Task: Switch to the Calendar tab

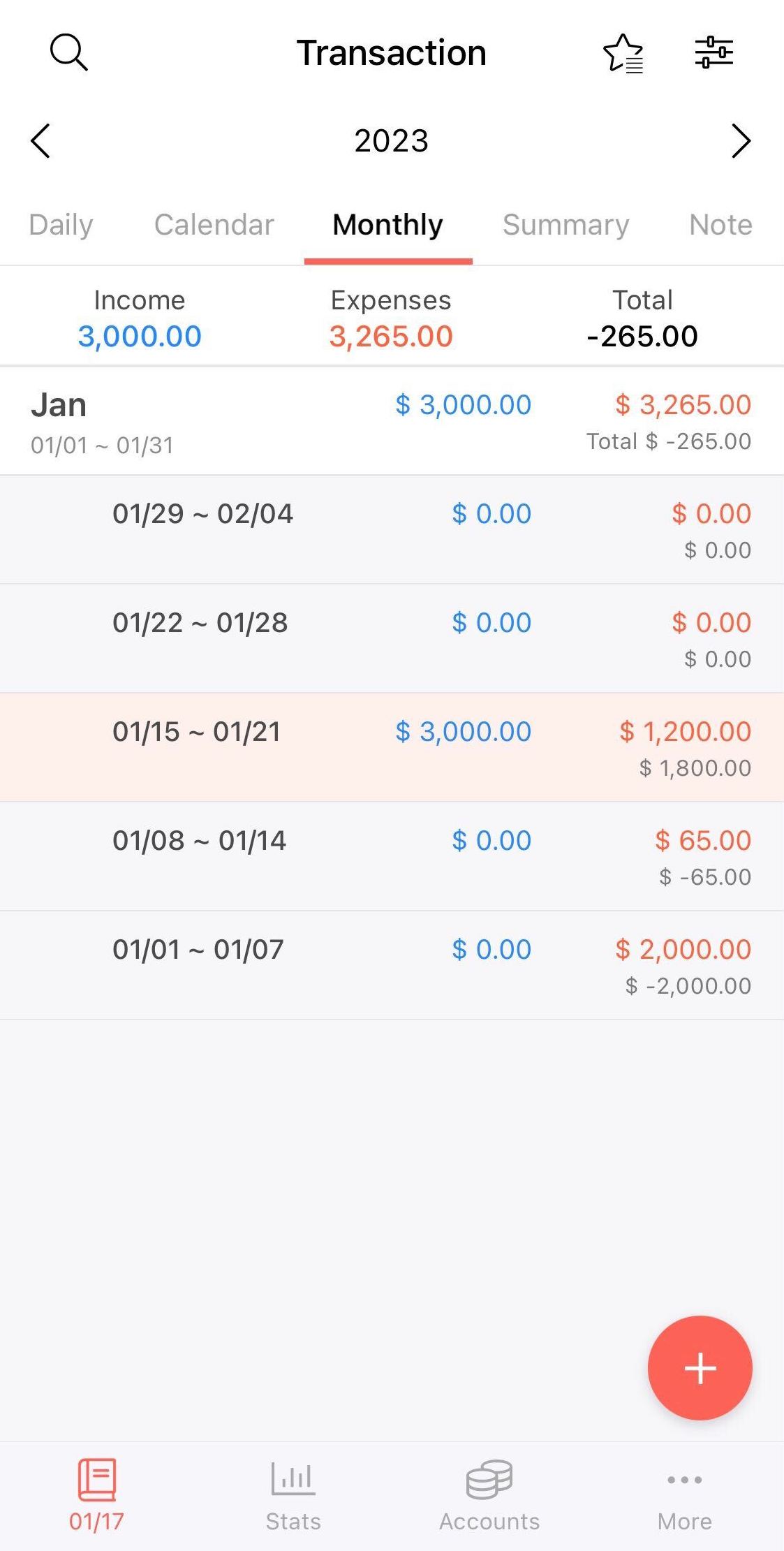Action: coord(214,225)
